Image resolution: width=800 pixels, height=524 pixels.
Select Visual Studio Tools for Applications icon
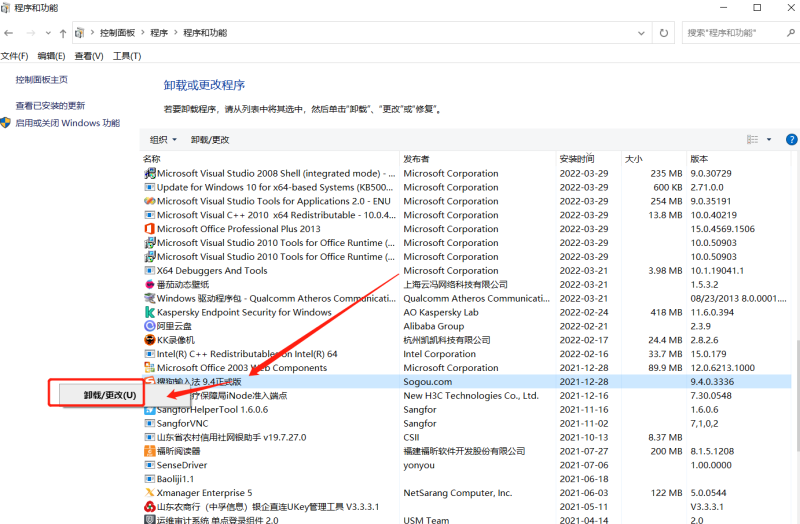tap(149, 201)
